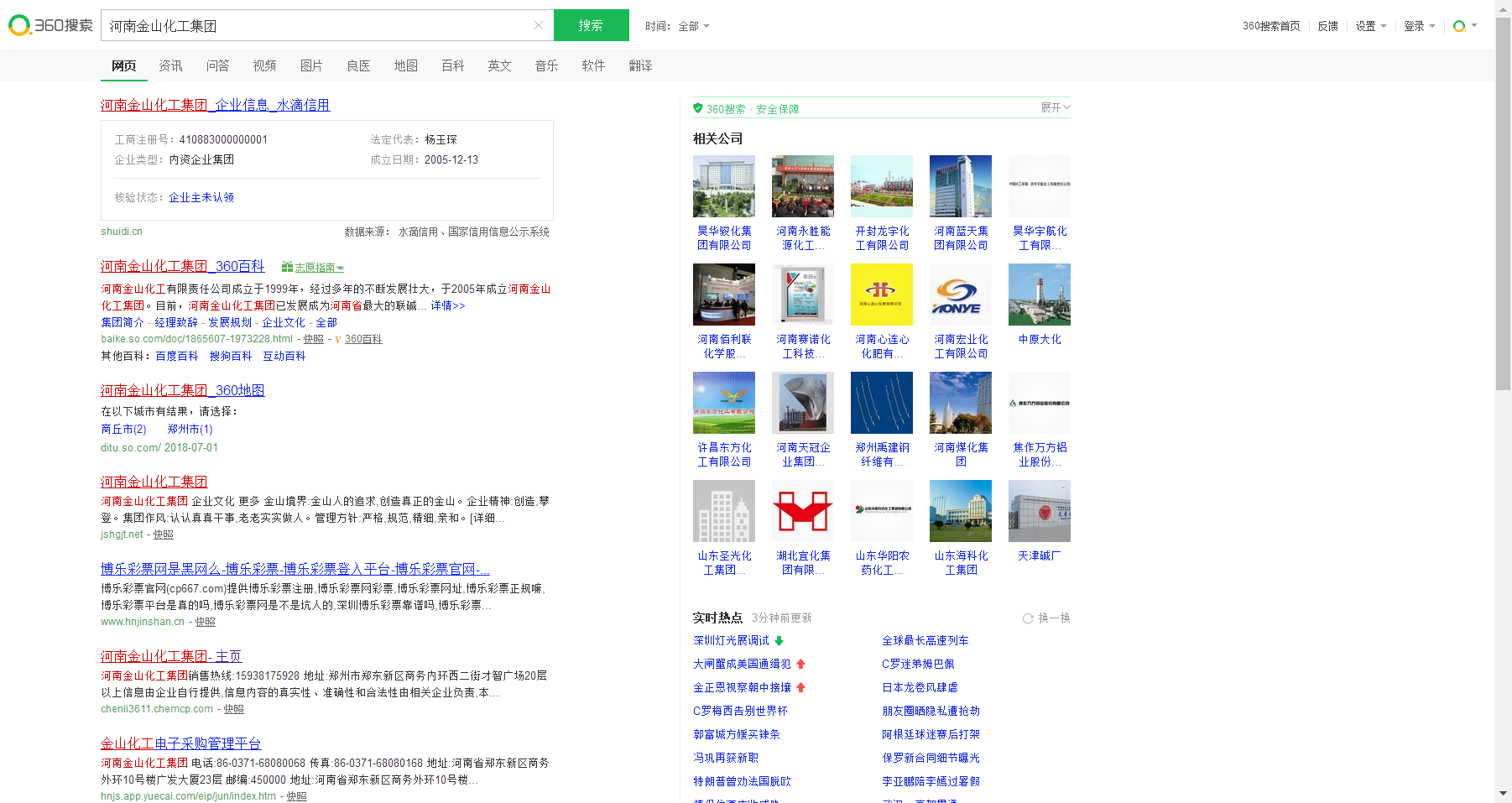Refresh hot topics with 换一换
This screenshot has width=1512, height=803.
pos(1046,618)
